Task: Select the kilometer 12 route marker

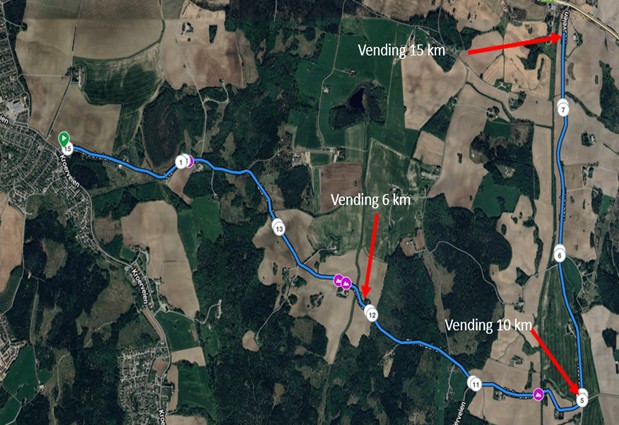Action: [x=372, y=315]
